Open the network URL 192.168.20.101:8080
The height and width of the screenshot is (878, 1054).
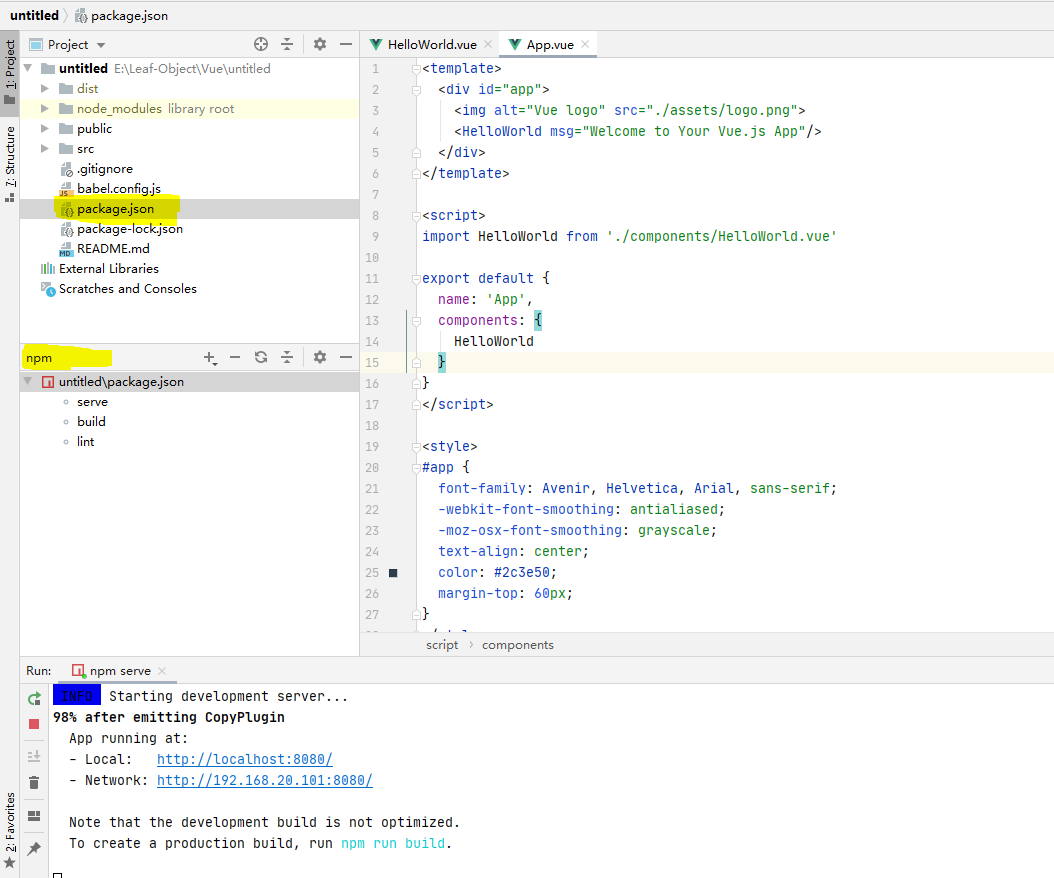(x=264, y=781)
